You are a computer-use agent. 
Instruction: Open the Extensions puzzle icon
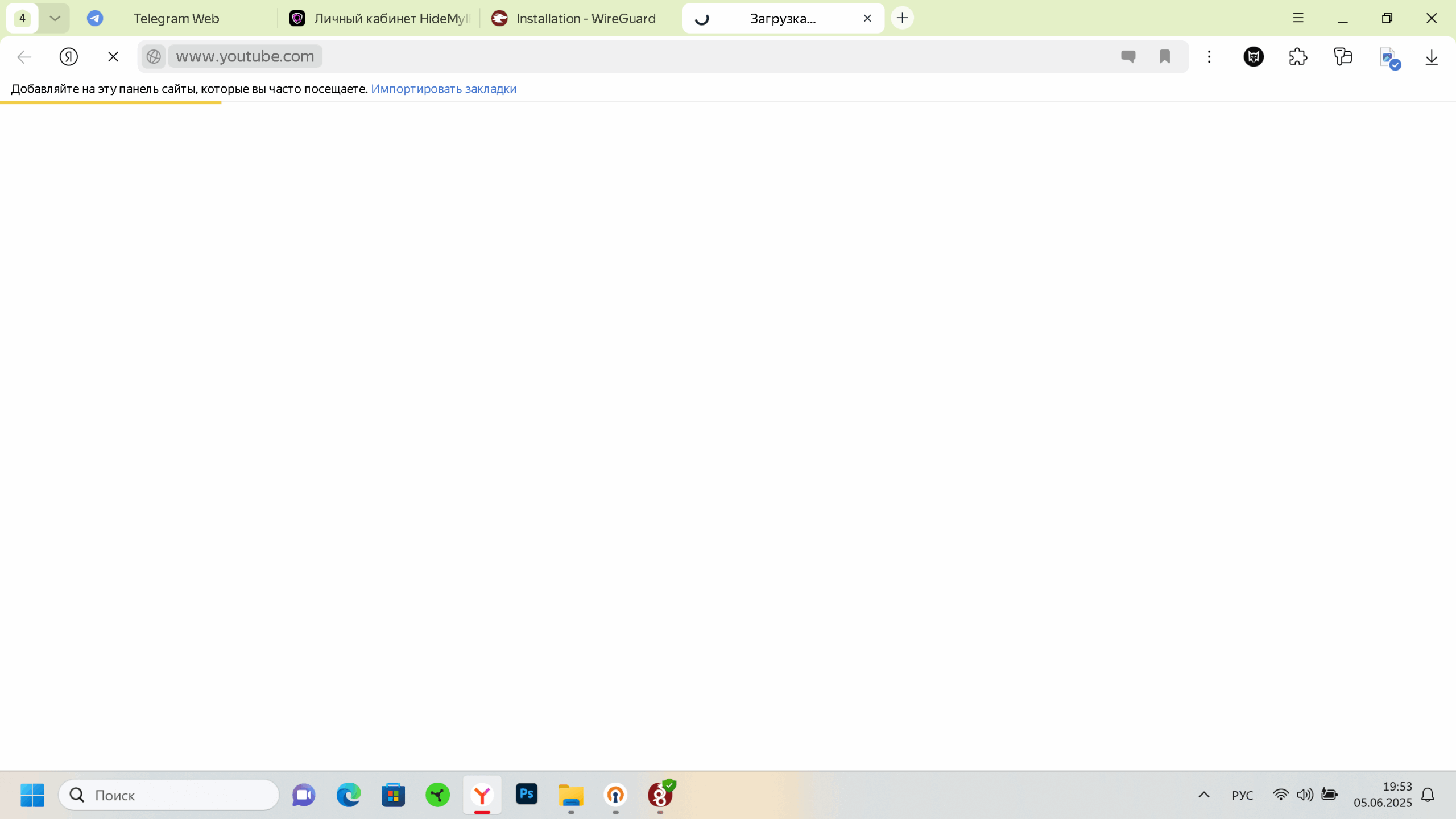1297,56
